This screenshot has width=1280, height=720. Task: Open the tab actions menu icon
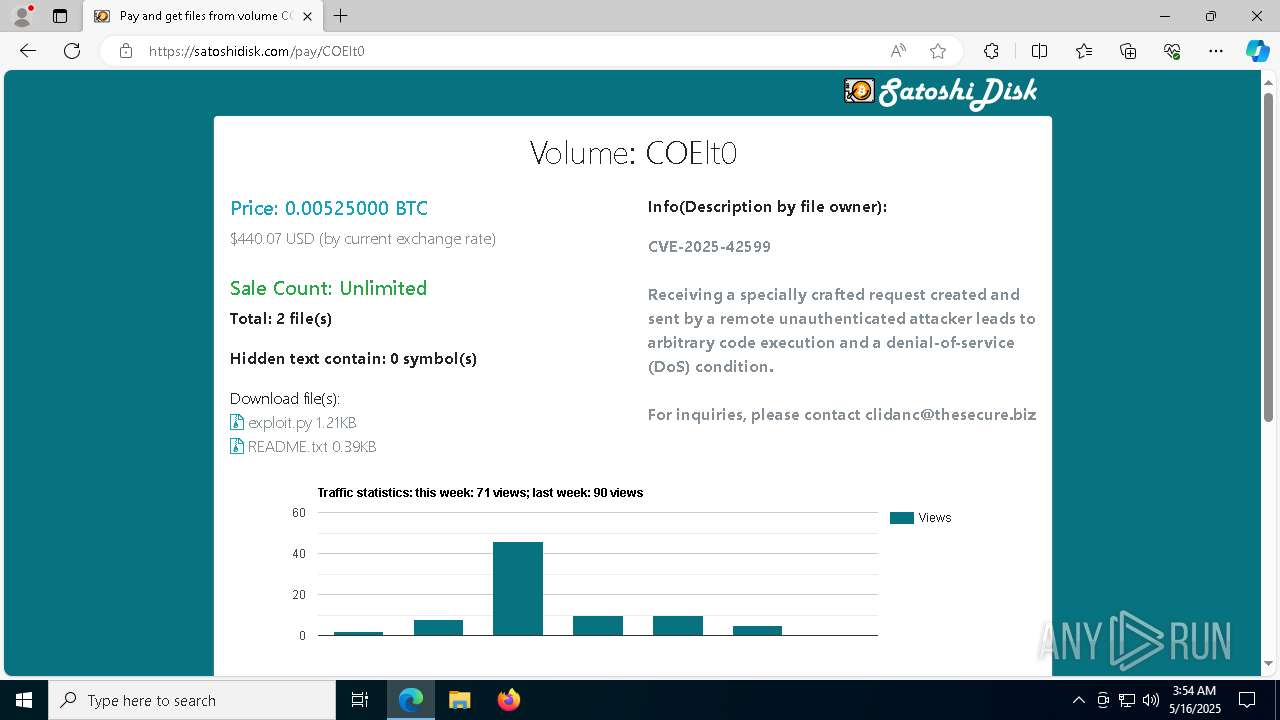click(60, 16)
